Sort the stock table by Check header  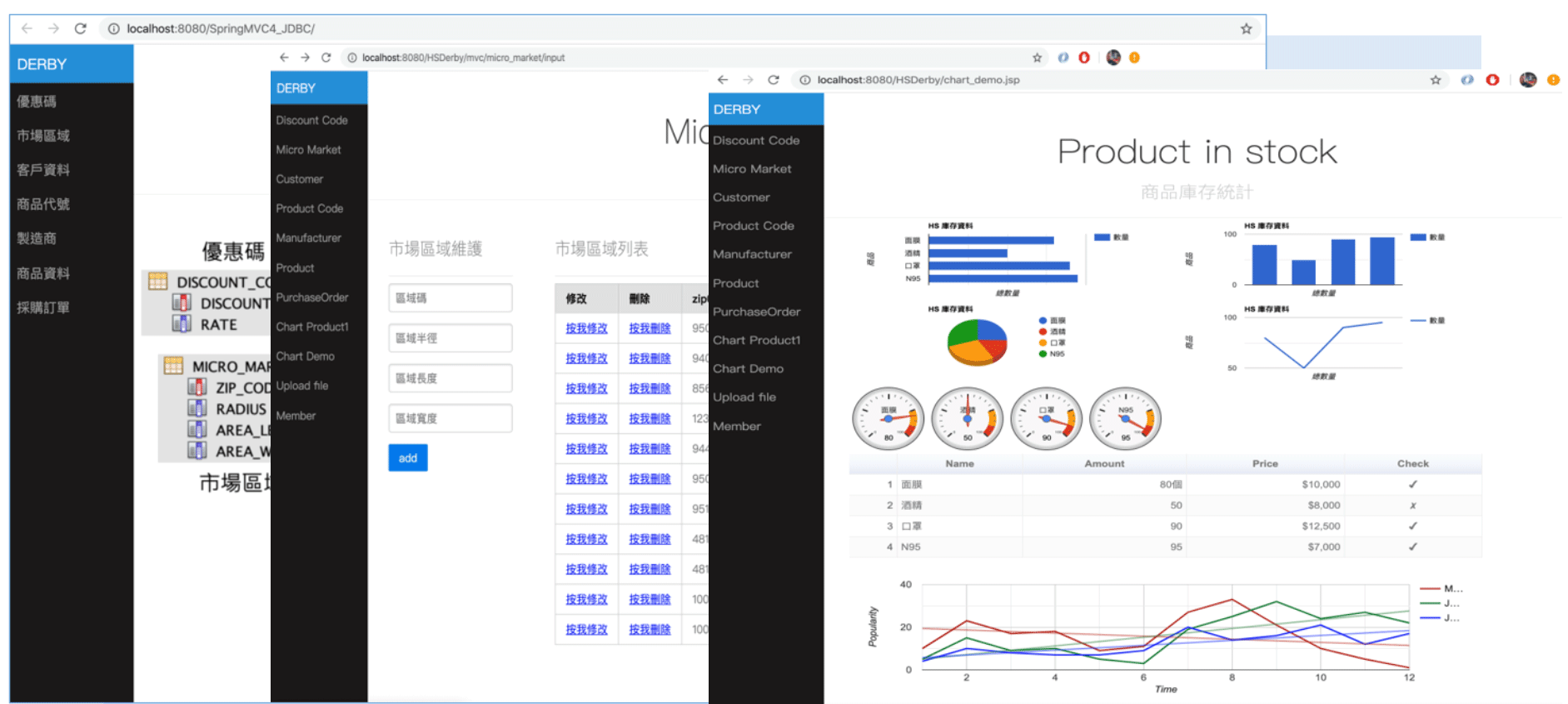(x=1413, y=464)
